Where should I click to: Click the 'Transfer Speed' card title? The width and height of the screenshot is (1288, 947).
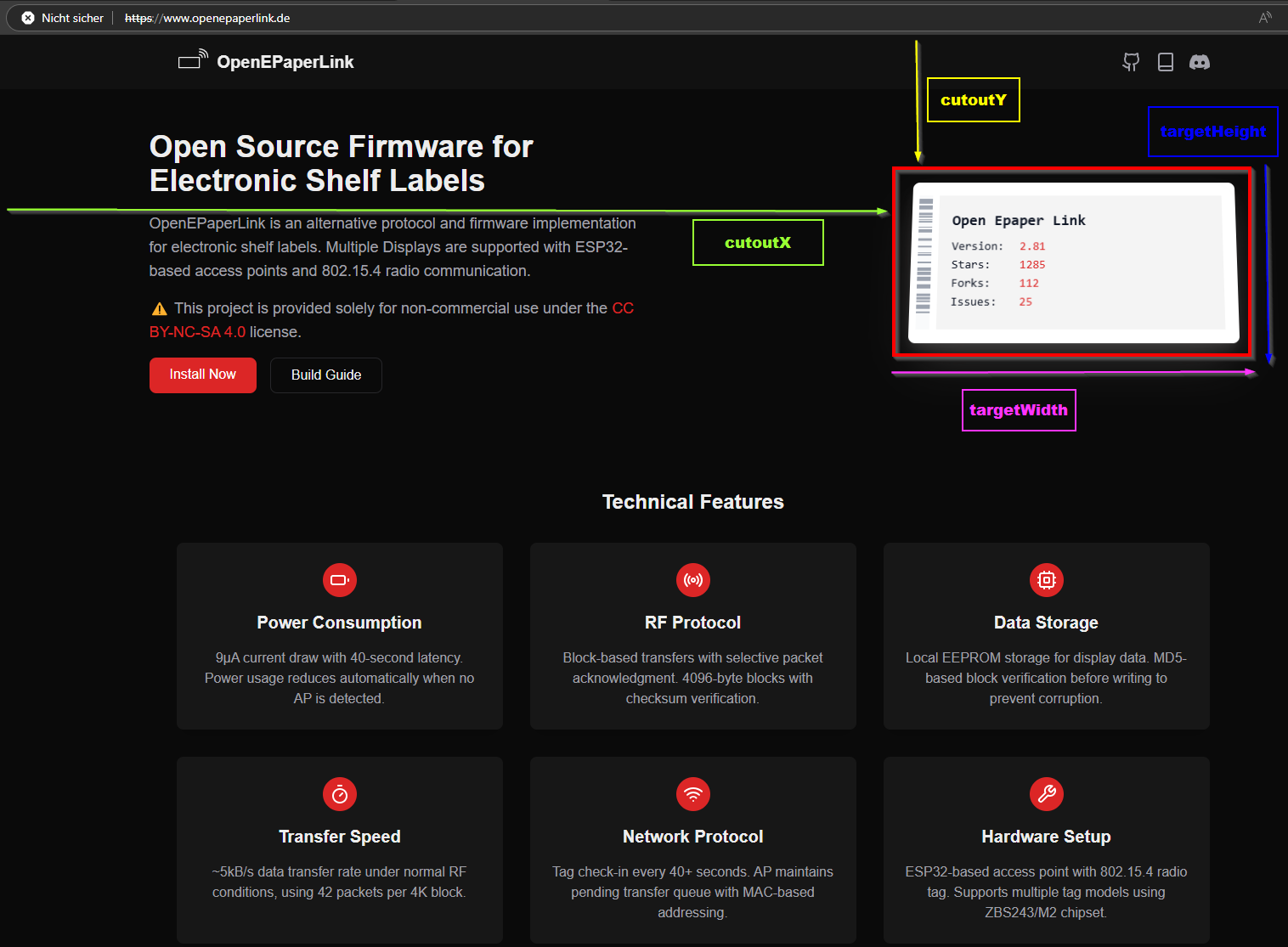(x=340, y=837)
